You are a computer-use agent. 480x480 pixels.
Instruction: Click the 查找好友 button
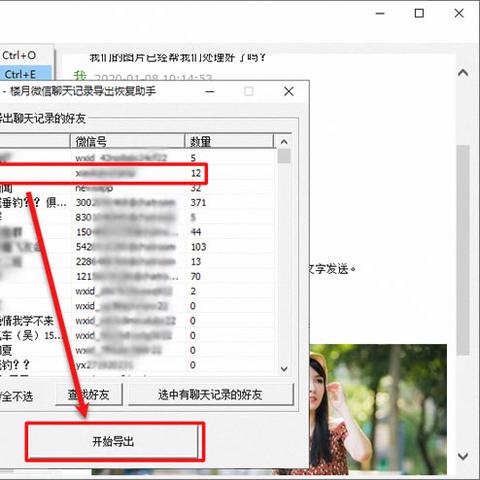coord(89,395)
